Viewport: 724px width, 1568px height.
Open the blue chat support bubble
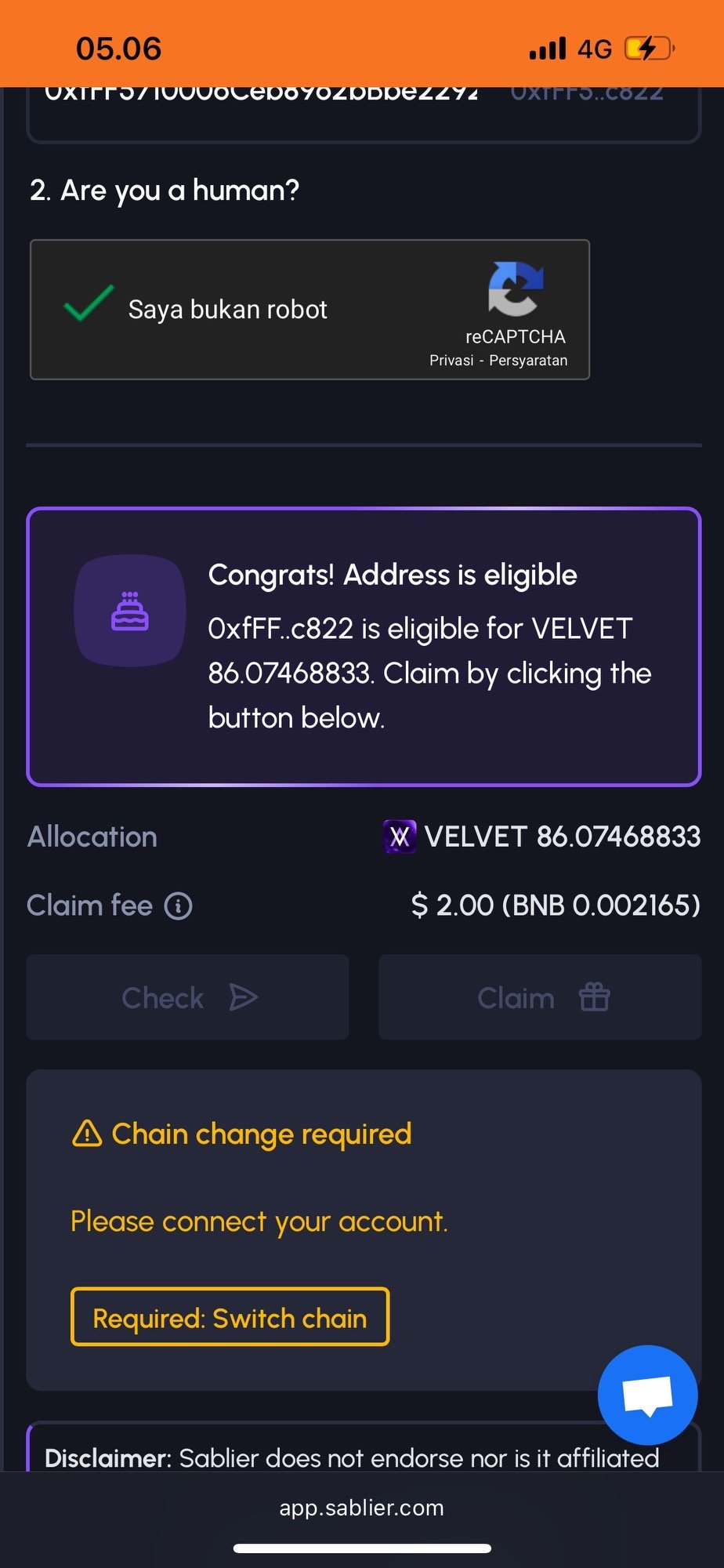(x=647, y=1395)
